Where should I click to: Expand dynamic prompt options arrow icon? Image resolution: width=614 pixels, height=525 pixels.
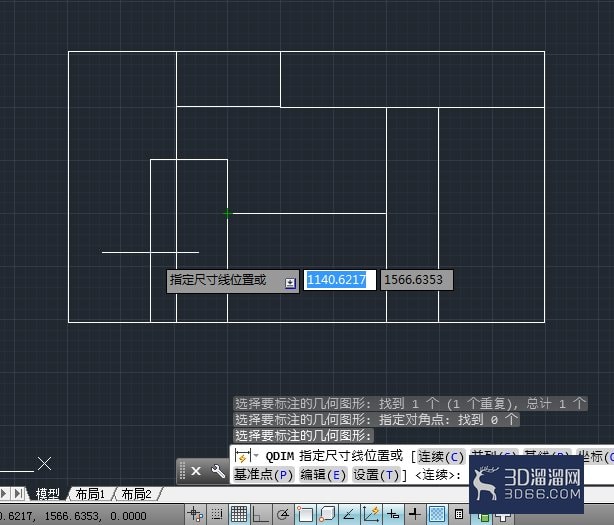click(290, 283)
